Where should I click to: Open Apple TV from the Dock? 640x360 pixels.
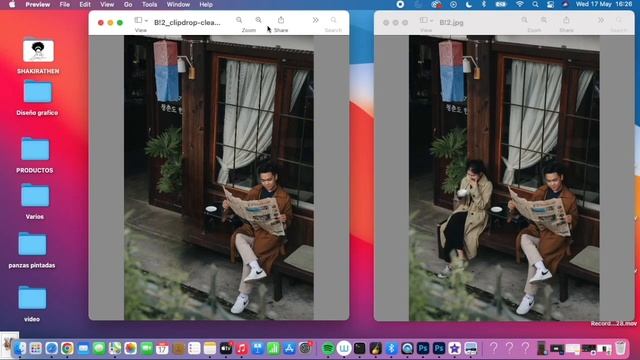pos(226,348)
